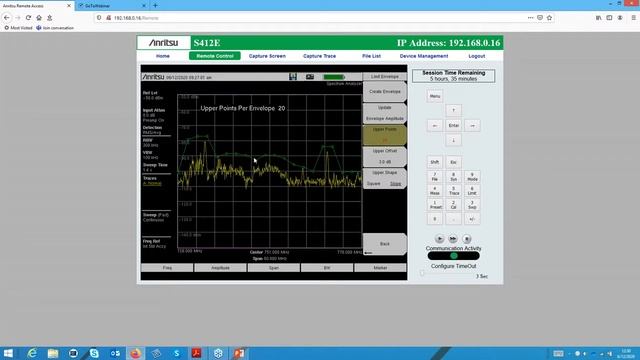Open the Device Management tab
The height and width of the screenshot is (360, 640).
pyautogui.click(x=424, y=56)
